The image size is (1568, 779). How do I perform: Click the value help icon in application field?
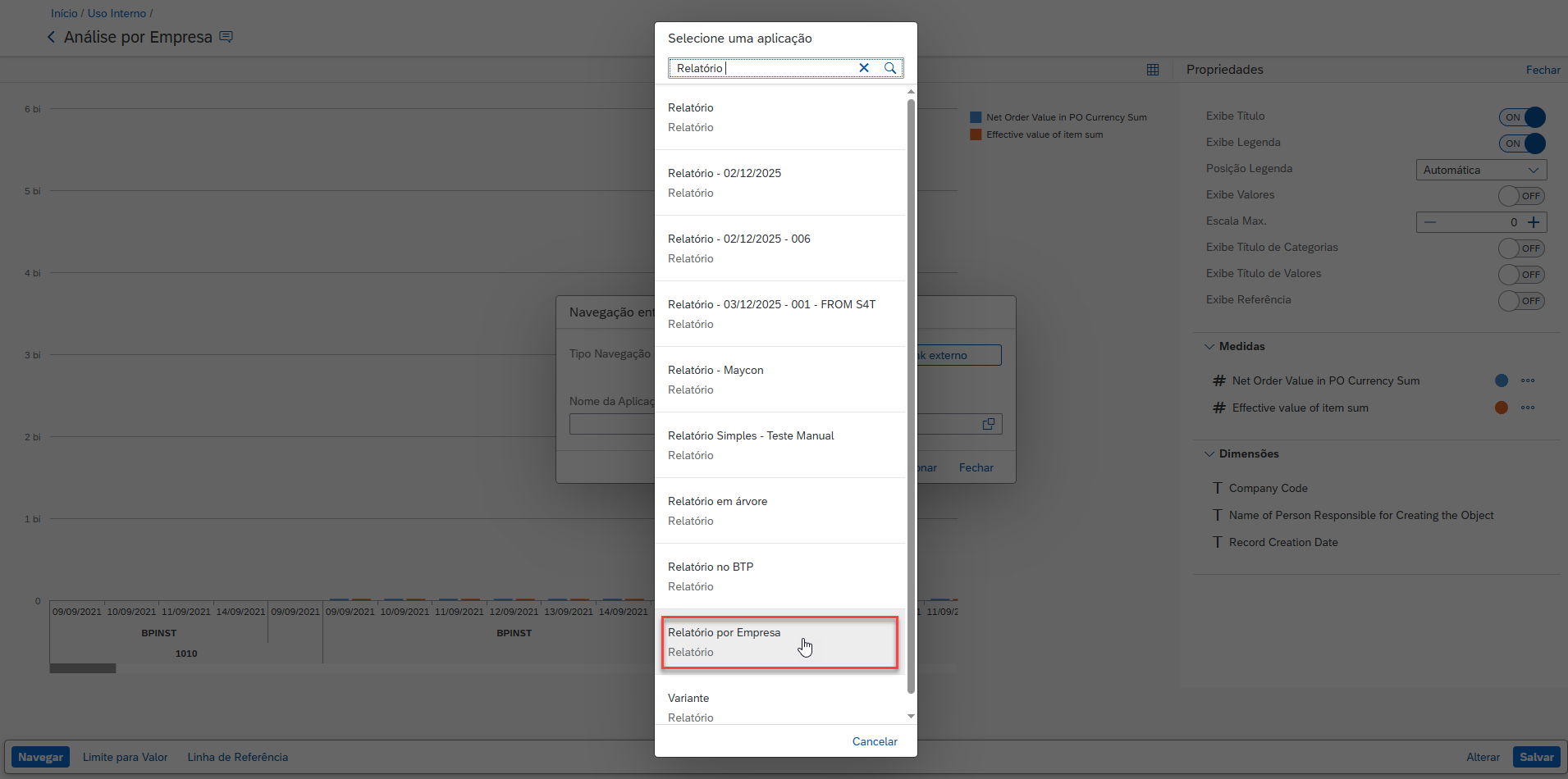click(989, 424)
